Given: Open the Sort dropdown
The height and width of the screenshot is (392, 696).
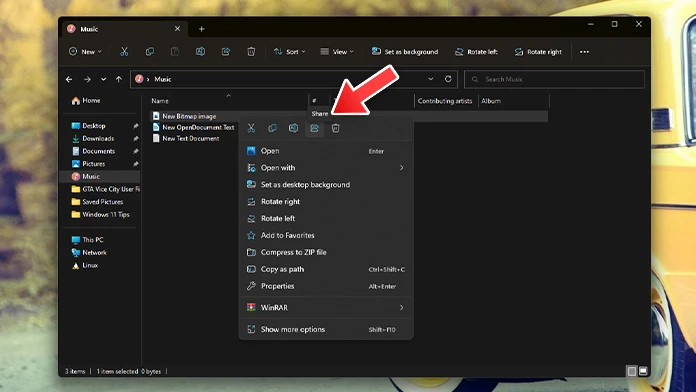Looking at the screenshot, I should coord(289,52).
